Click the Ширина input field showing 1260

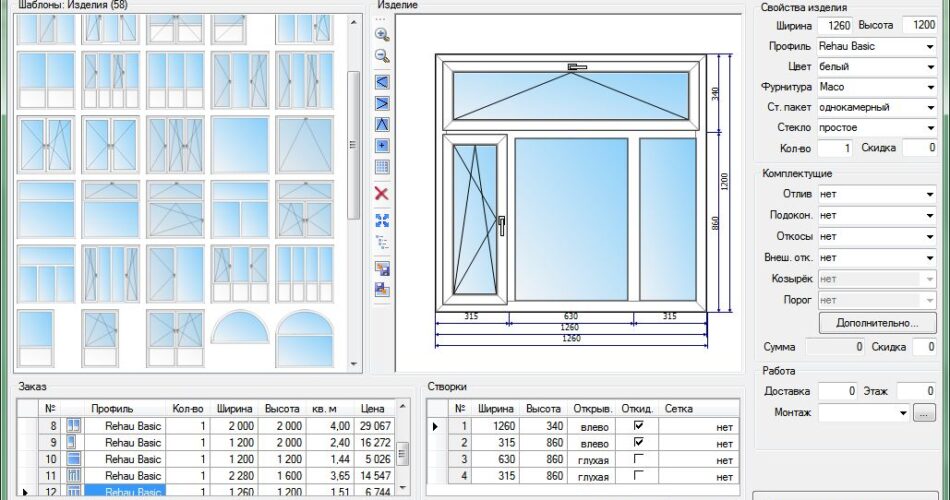point(834,25)
